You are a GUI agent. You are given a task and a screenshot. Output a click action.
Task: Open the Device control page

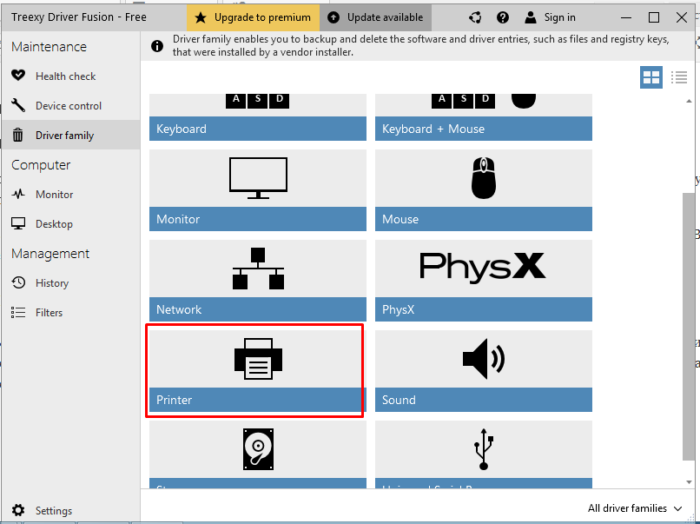click(x=71, y=105)
